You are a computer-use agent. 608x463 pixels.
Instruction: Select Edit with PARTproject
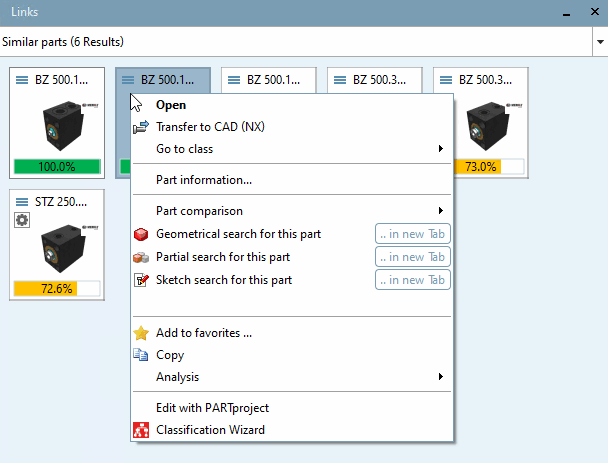[292, 408]
